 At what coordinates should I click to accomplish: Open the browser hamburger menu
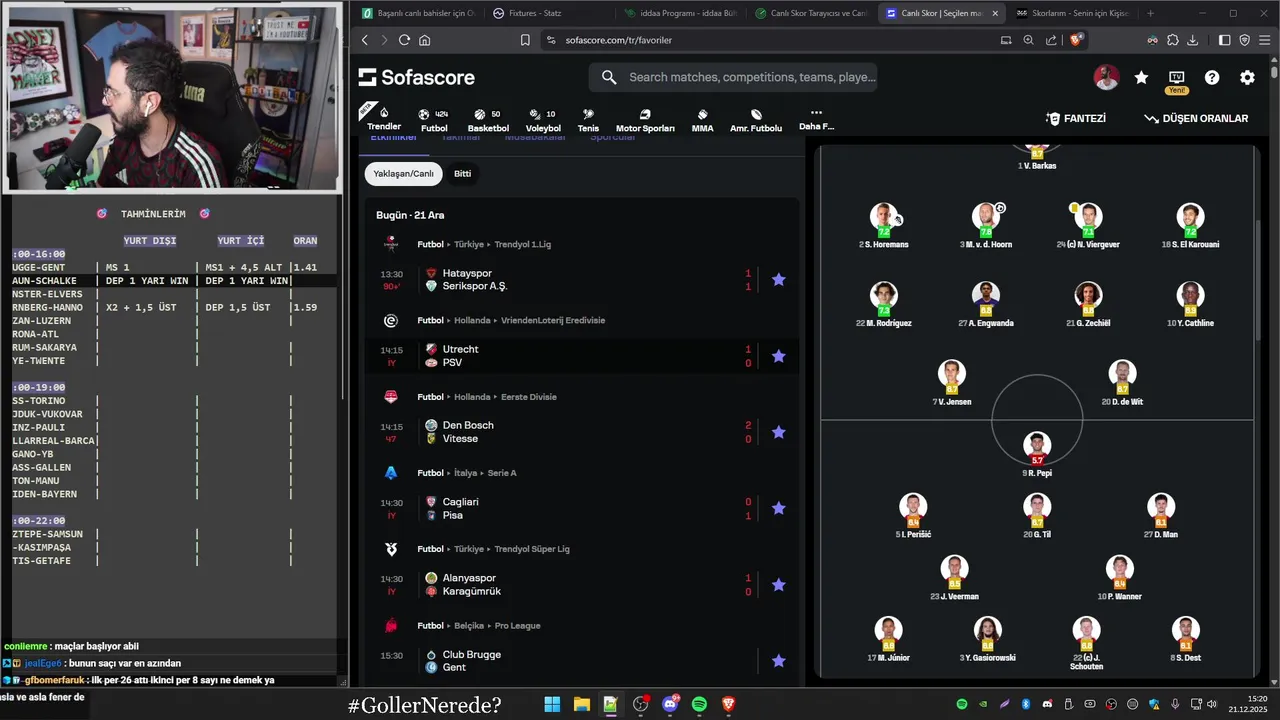[1265, 40]
